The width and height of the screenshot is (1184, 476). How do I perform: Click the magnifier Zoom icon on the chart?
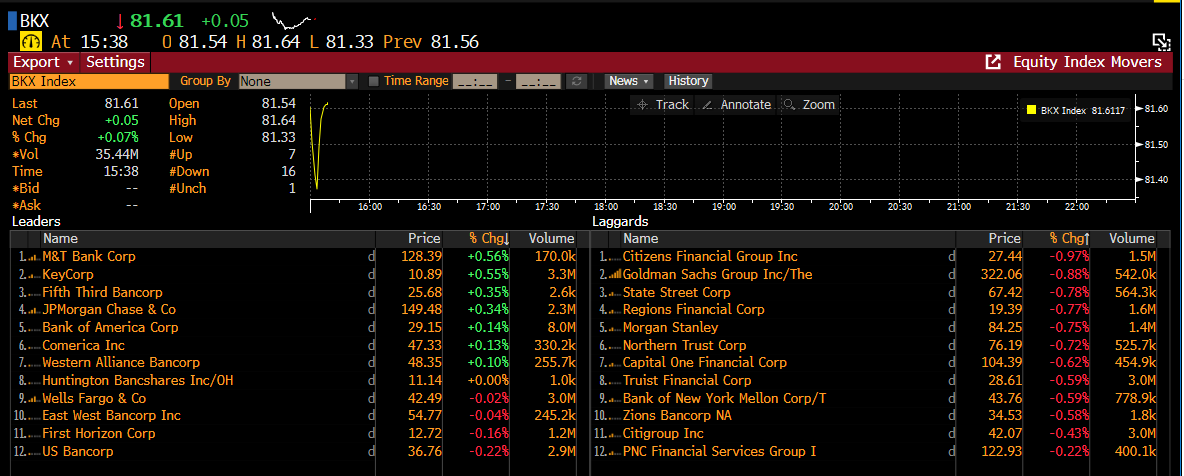790,105
